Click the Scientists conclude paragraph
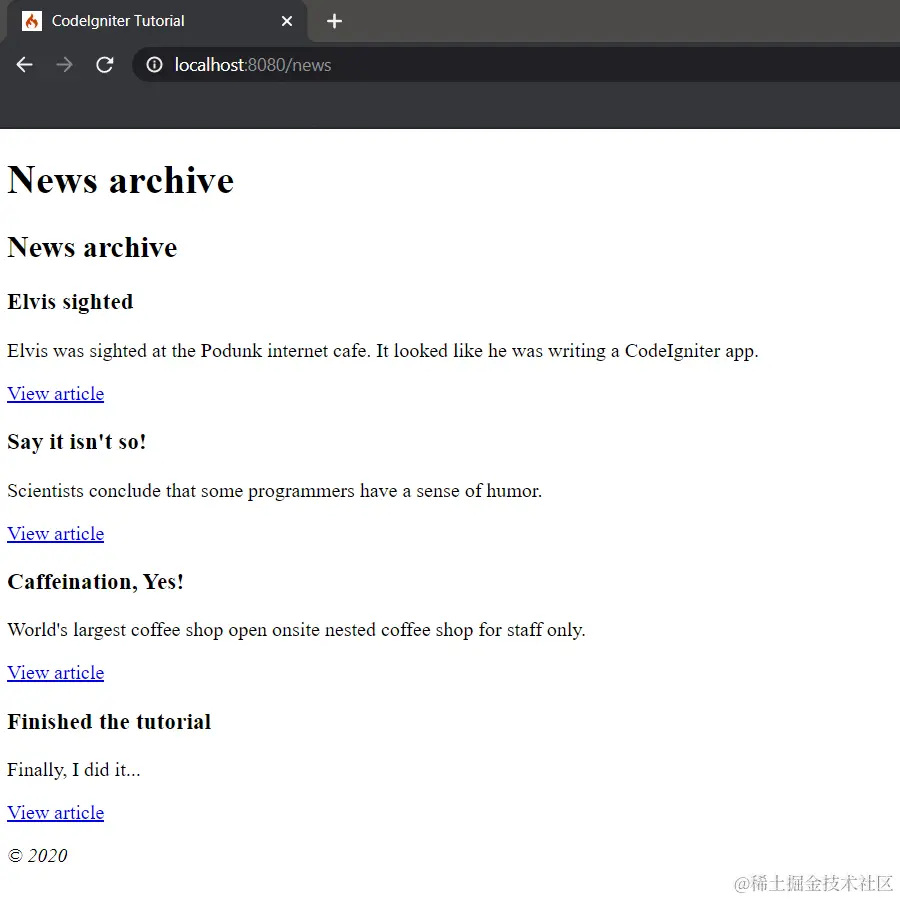Screen dimensions: 900x900 tap(274, 491)
